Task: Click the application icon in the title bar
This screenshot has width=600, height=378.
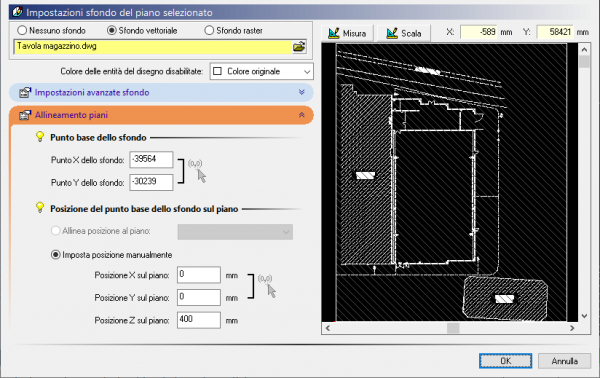Action: tap(17, 12)
